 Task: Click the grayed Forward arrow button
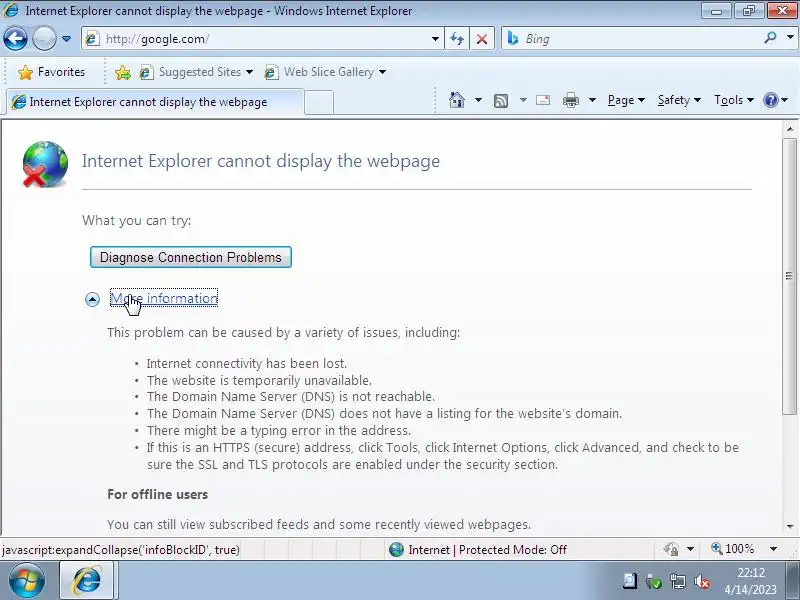click(44, 38)
